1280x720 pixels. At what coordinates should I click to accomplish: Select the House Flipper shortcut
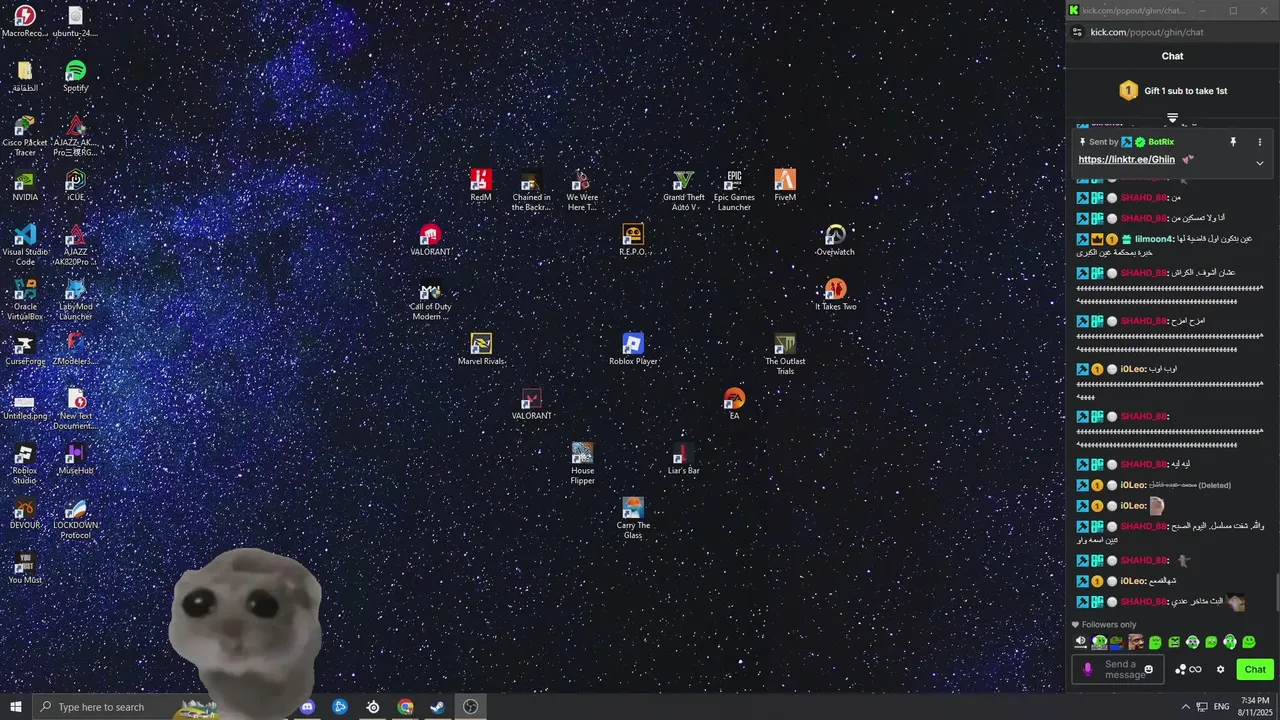[x=582, y=465]
